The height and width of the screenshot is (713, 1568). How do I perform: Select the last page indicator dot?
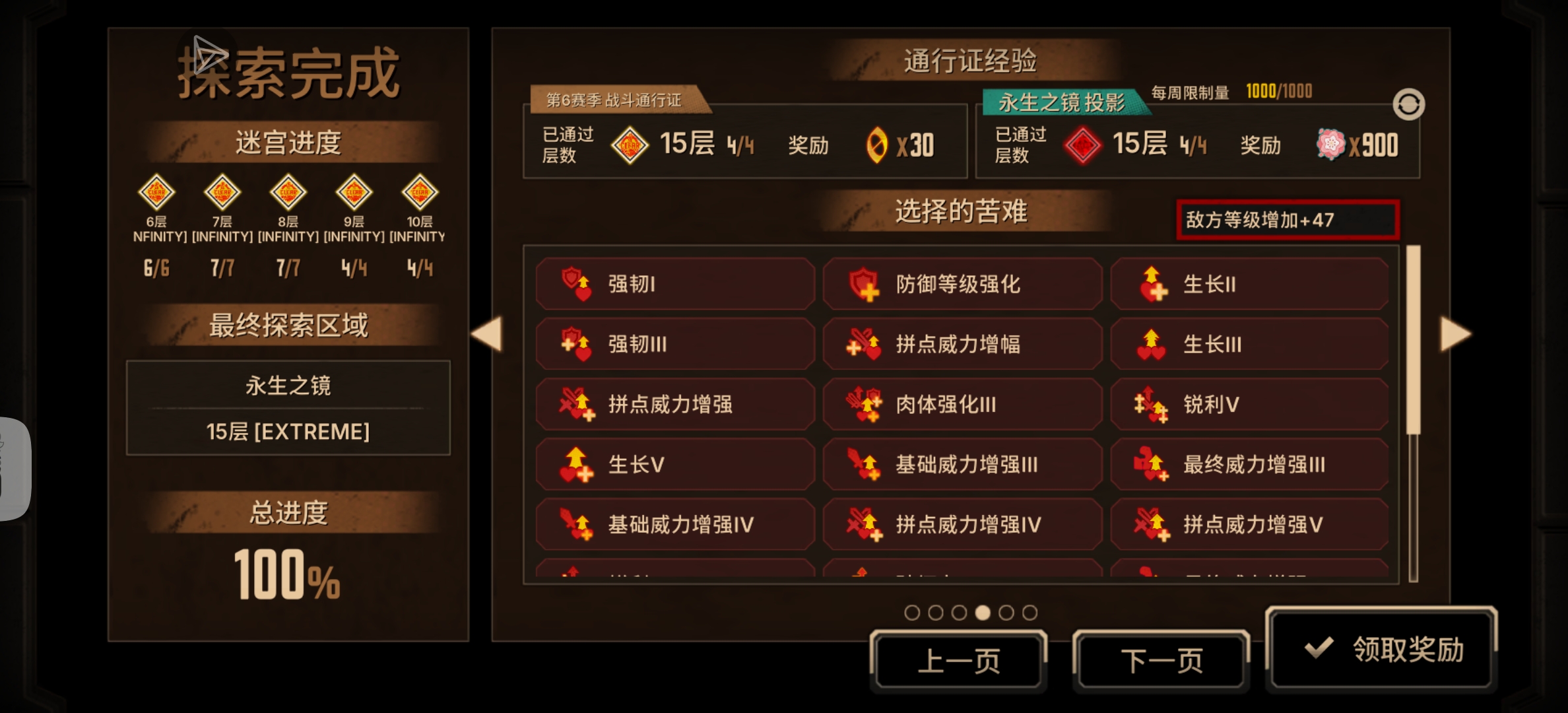1029,613
